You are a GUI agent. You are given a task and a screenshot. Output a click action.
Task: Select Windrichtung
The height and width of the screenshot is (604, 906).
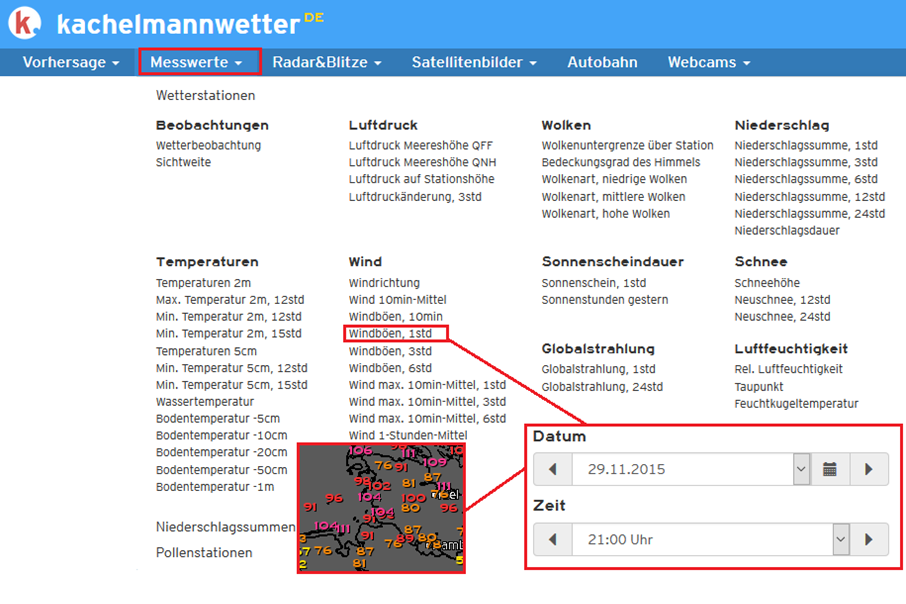pos(384,283)
